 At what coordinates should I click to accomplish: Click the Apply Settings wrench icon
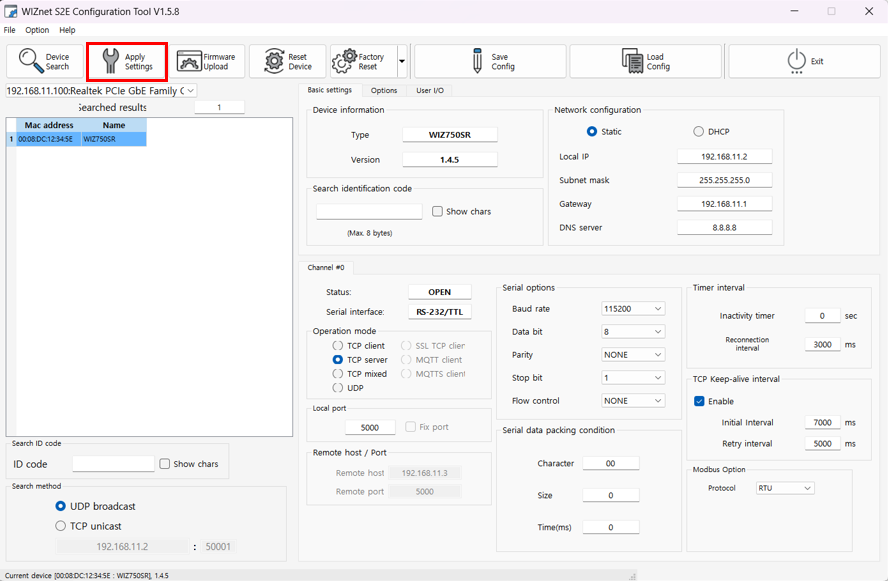point(110,62)
